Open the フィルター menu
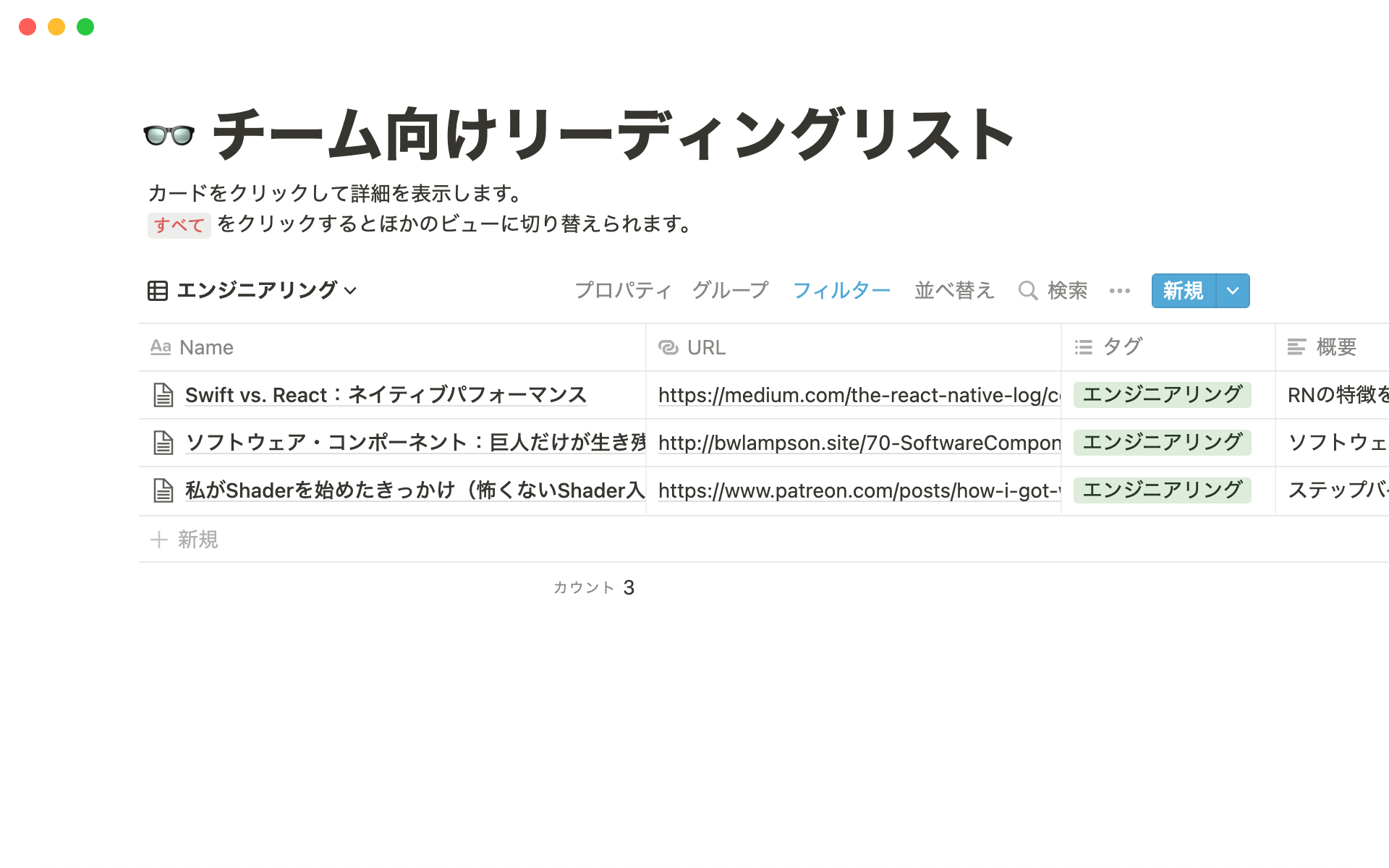The image size is (1389, 868). (841, 291)
